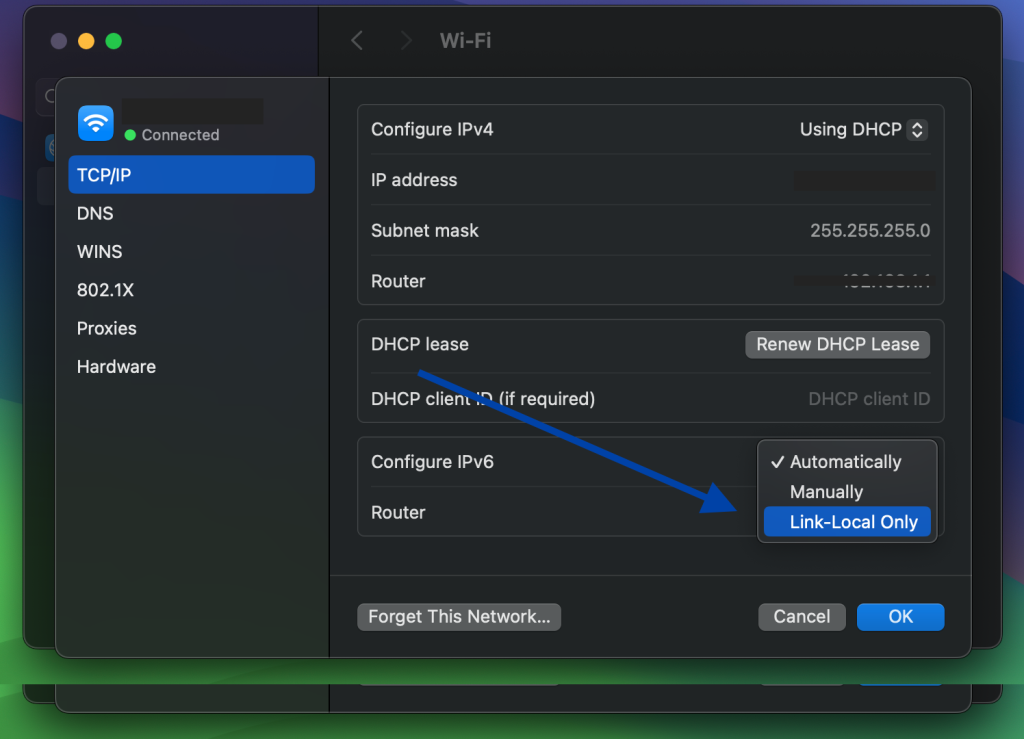Click the forward navigation chevron at top
Viewport: 1024px width, 739px height.
pyautogui.click(x=407, y=40)
